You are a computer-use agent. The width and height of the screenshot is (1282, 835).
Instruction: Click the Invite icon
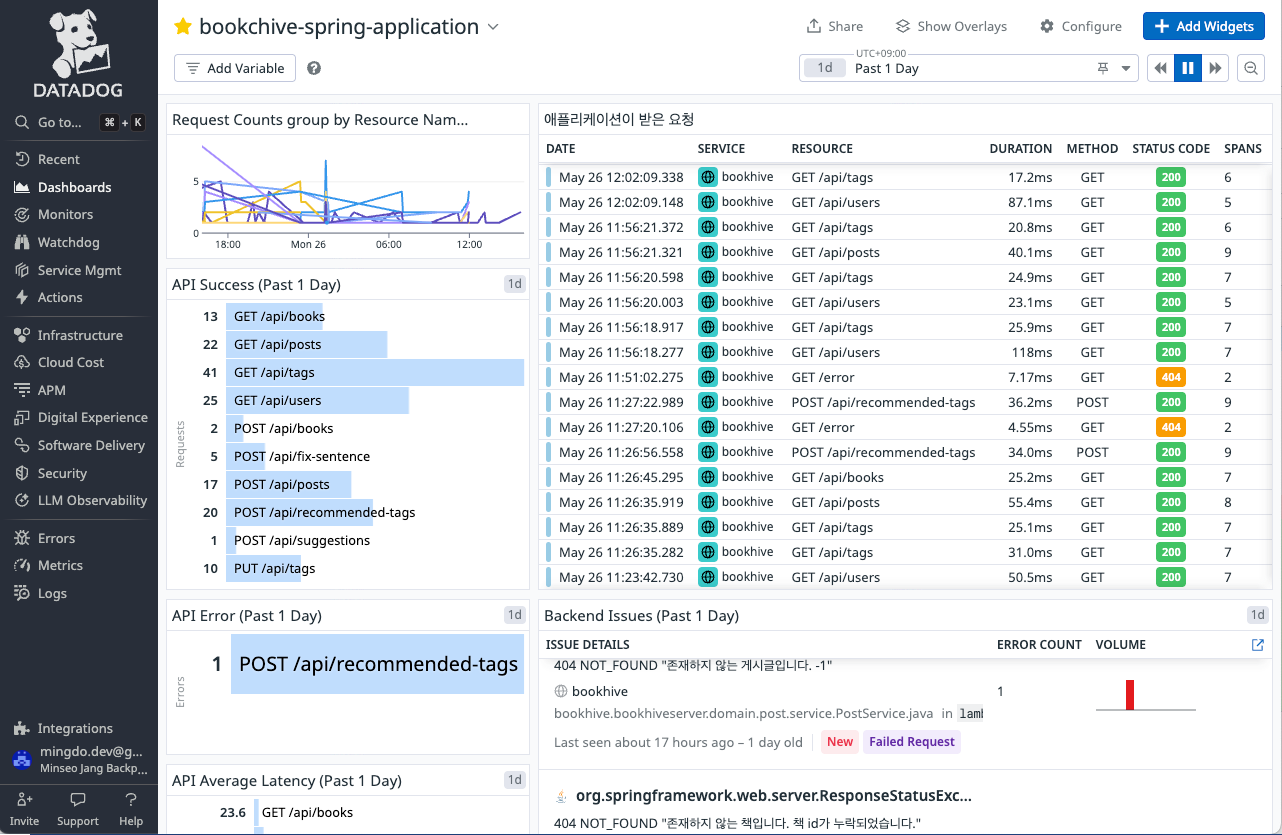click(x=24, y=800)
